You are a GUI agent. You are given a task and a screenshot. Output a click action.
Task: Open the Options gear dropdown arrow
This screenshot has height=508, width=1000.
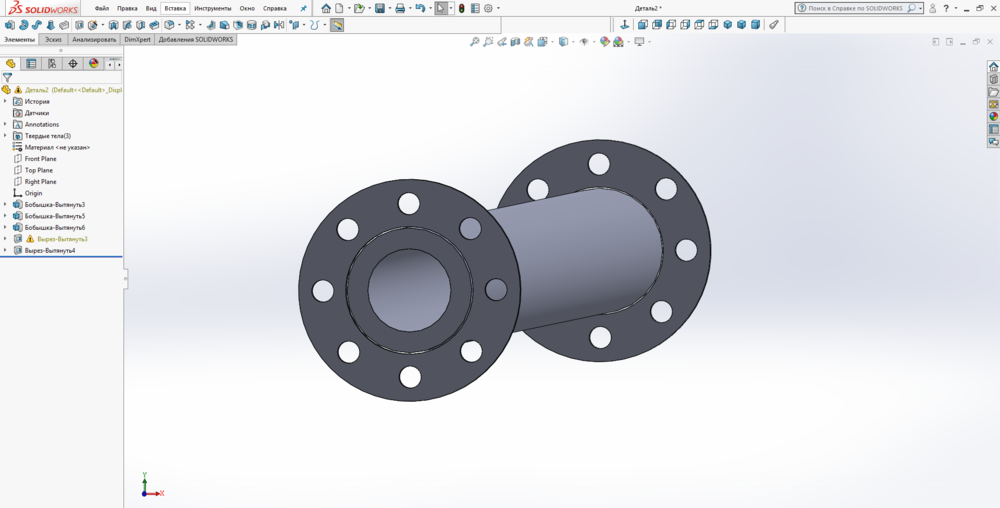498,8
